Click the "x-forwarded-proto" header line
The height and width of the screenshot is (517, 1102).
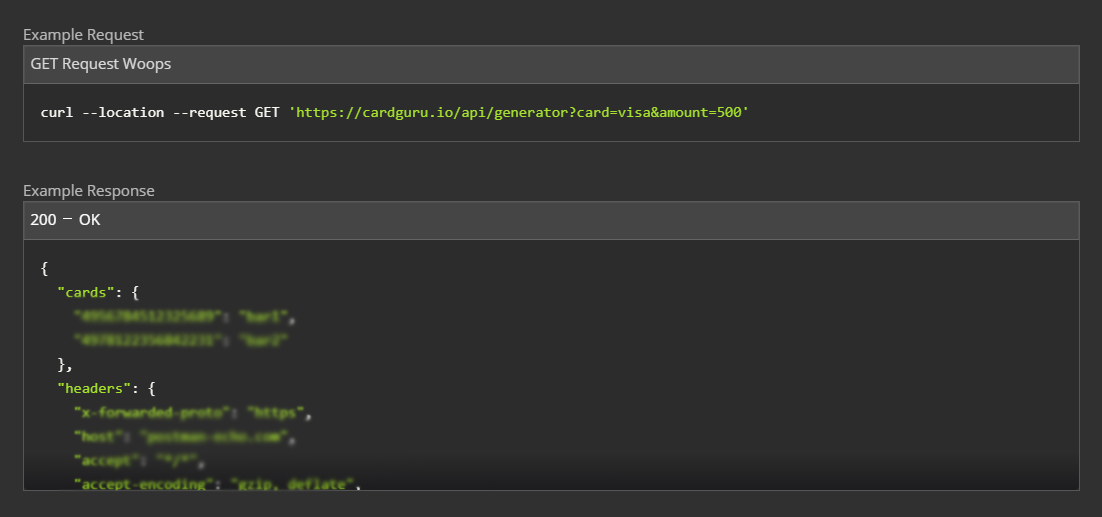pyautogui.click(x=193, y=412)
